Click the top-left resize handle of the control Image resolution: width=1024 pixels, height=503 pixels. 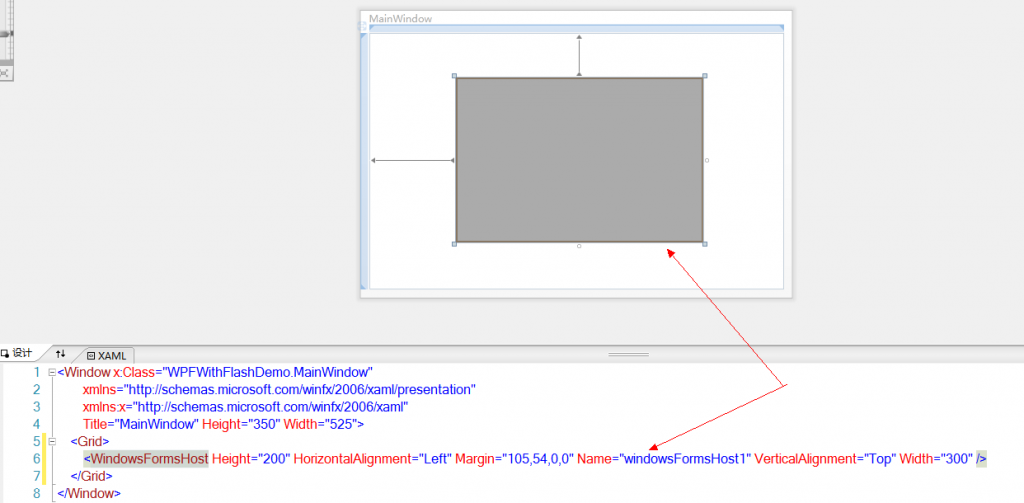click(x=454, y=76)
